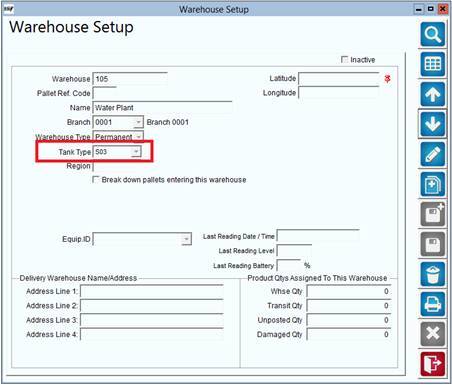Viewport: 452px width, 385px height.
Task: Click the application icon in title bar
Action: 9,9
